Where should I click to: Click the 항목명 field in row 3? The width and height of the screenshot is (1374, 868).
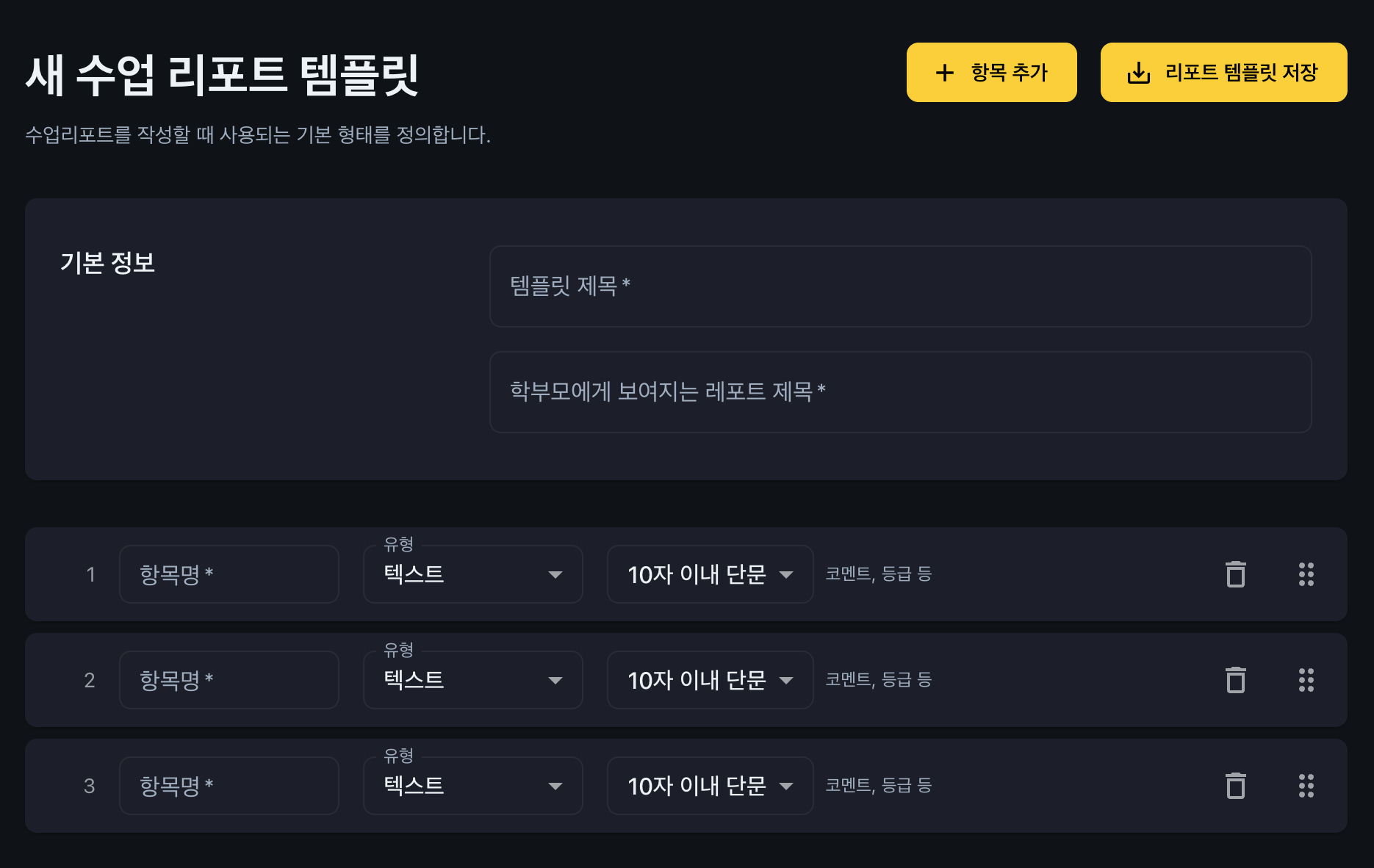(x=229, y=786)
